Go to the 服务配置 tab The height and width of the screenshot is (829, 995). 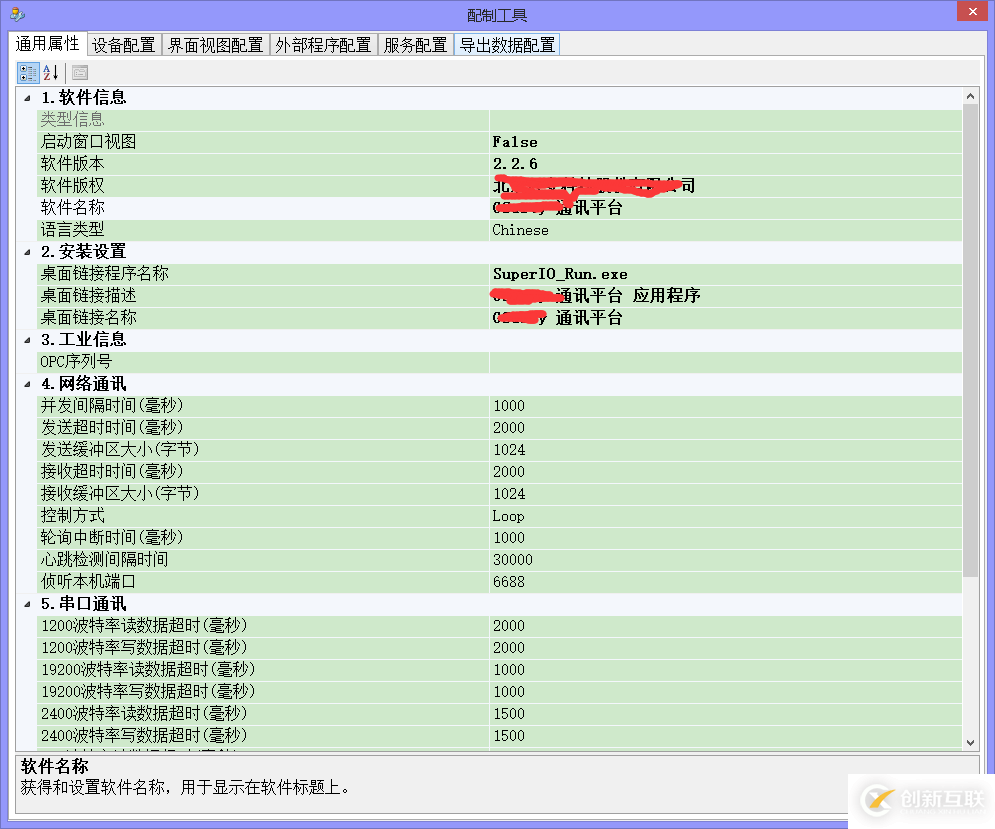tap(416, 45)
